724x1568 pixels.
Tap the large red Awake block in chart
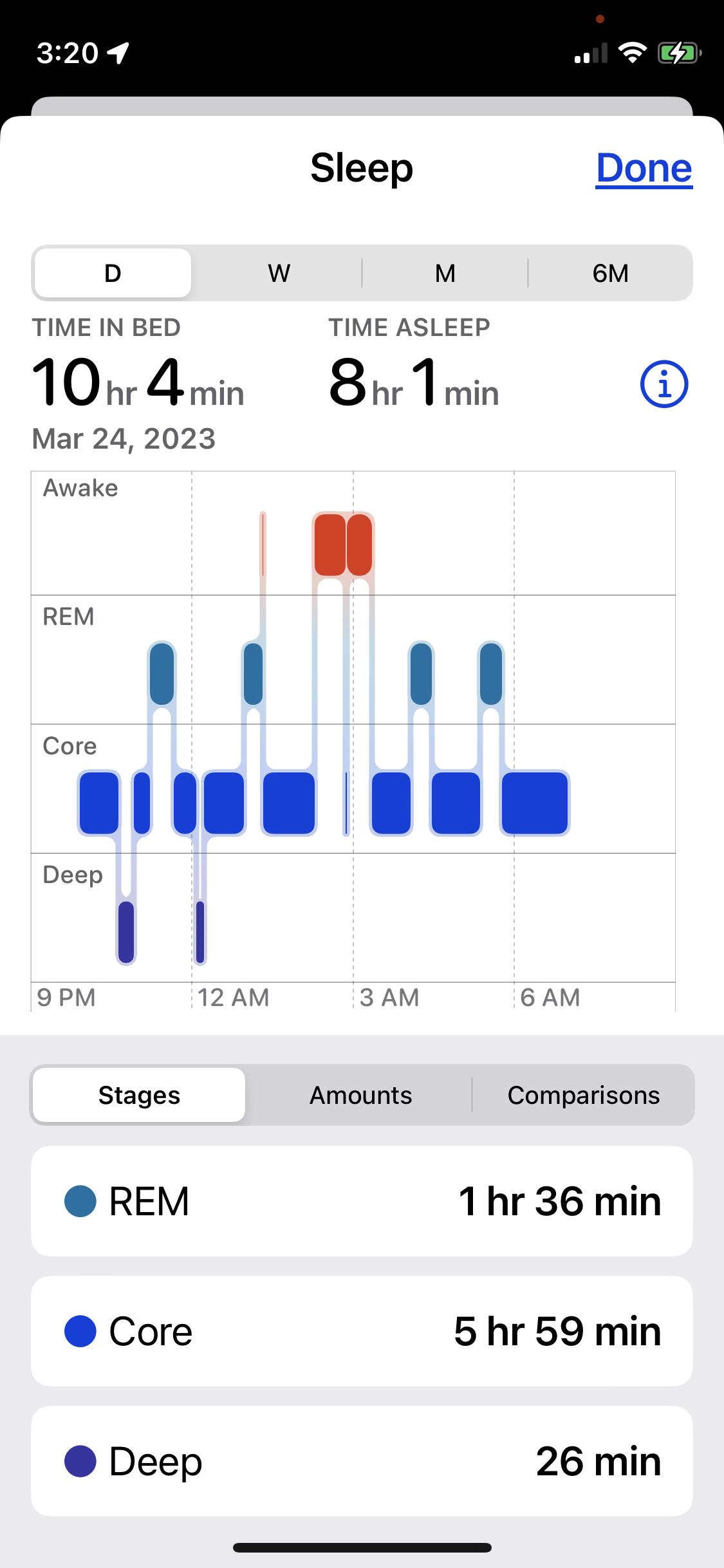(330, 545)
